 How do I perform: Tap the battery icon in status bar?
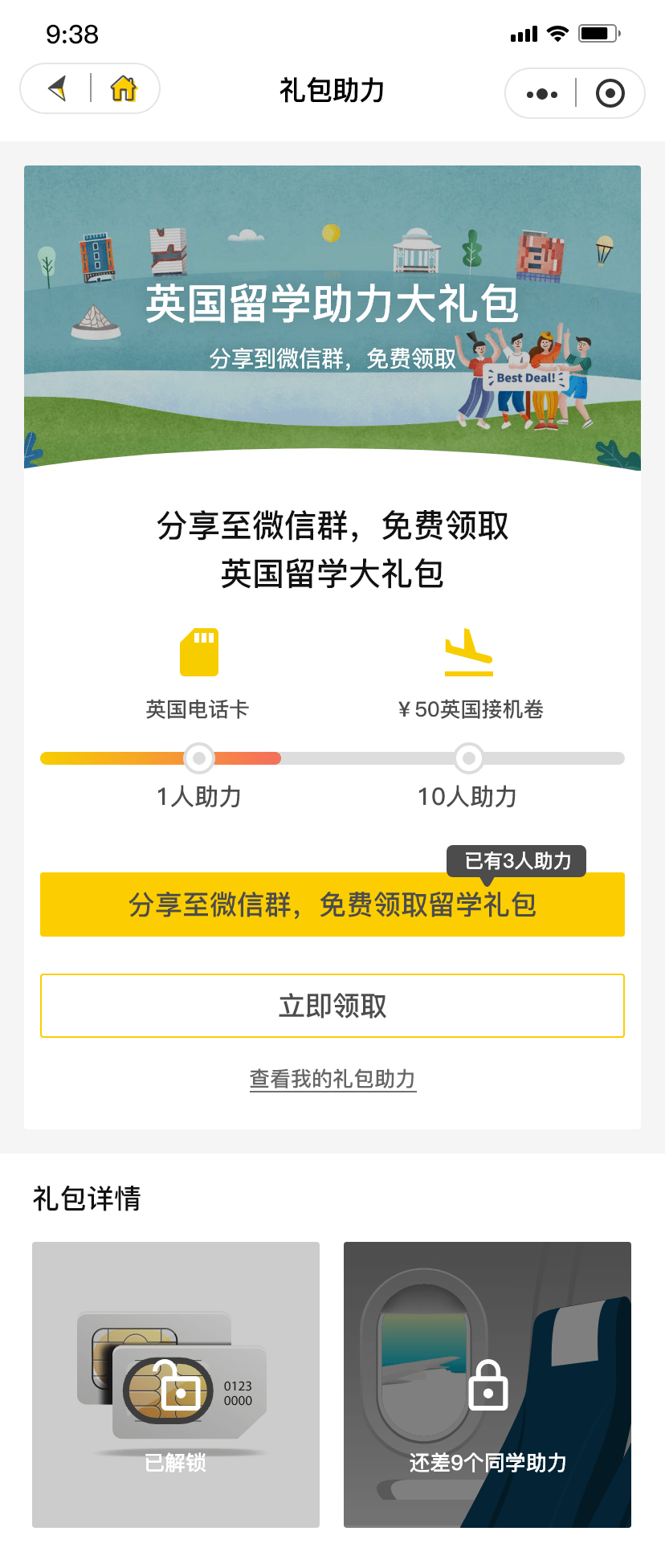click(600, 34)
